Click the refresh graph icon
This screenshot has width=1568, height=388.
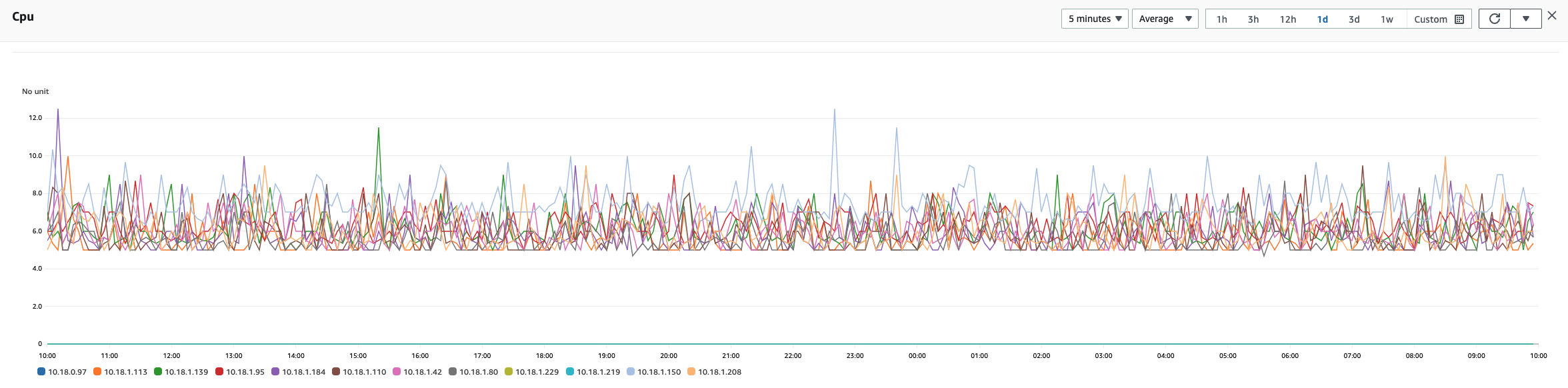(x=1495, y=19)
